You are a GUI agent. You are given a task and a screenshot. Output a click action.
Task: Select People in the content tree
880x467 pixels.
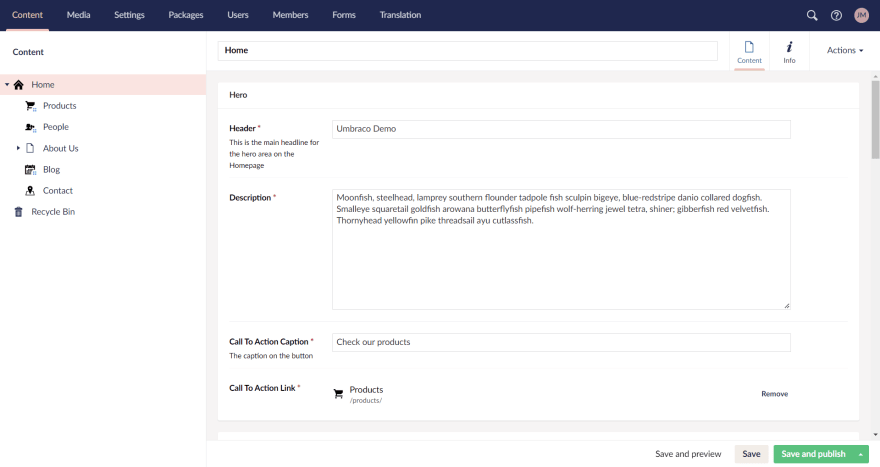tap(56, 127)
